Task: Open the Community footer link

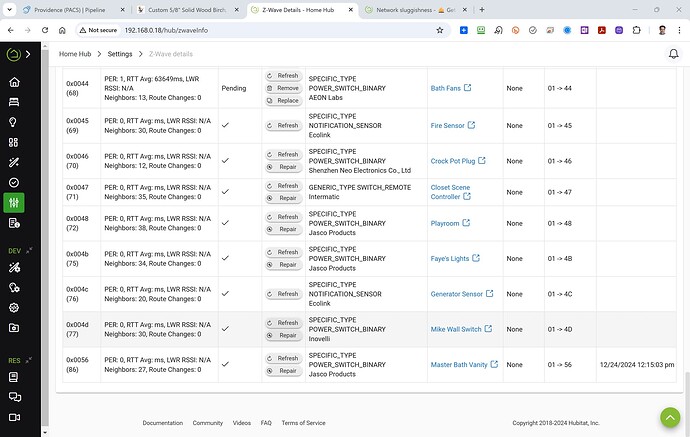Action: pyautogui.click(x=208, y=422)
